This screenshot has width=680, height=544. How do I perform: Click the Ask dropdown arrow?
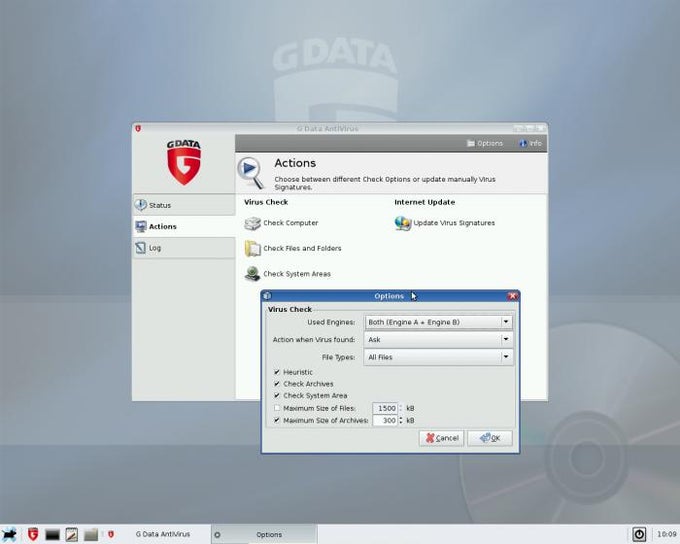pos(506,340)
